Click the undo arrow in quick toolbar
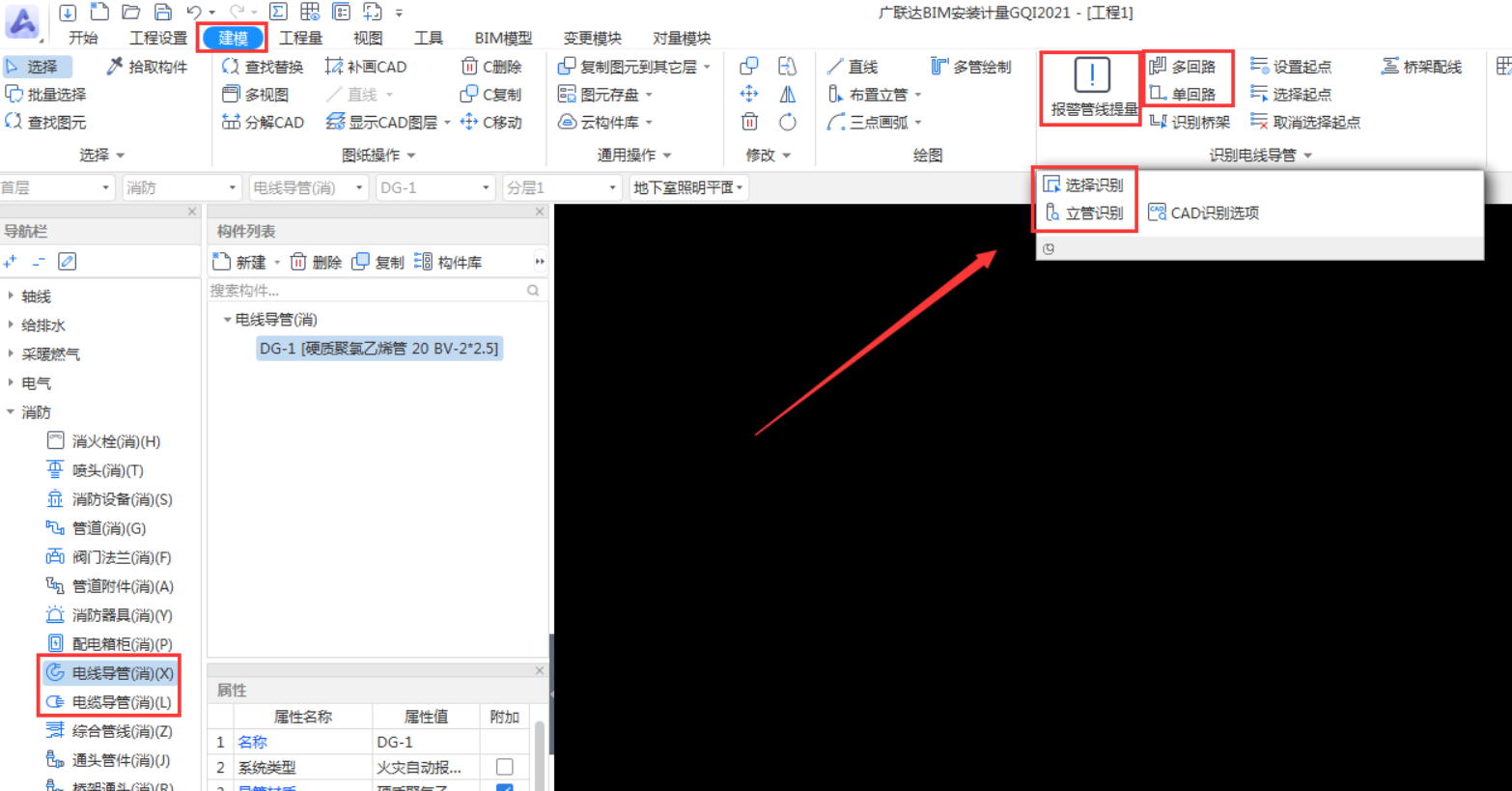This screenshot has height=791, width=1512. click(194, 13)
